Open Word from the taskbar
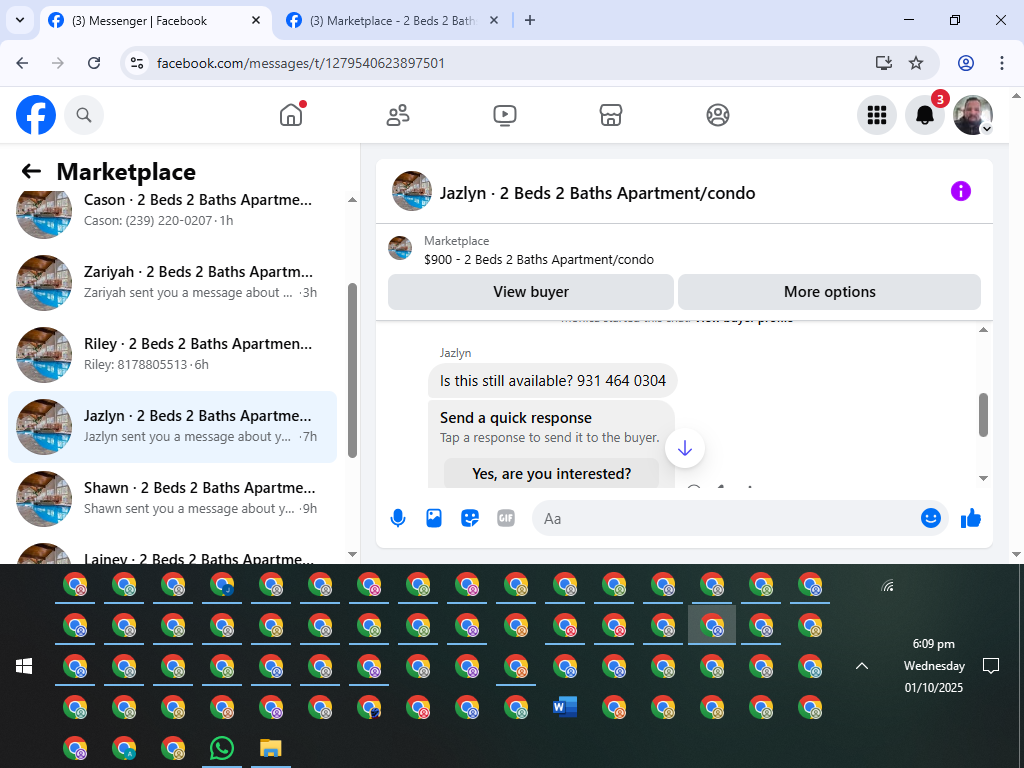1024x768 pixels. click(565, 707)
